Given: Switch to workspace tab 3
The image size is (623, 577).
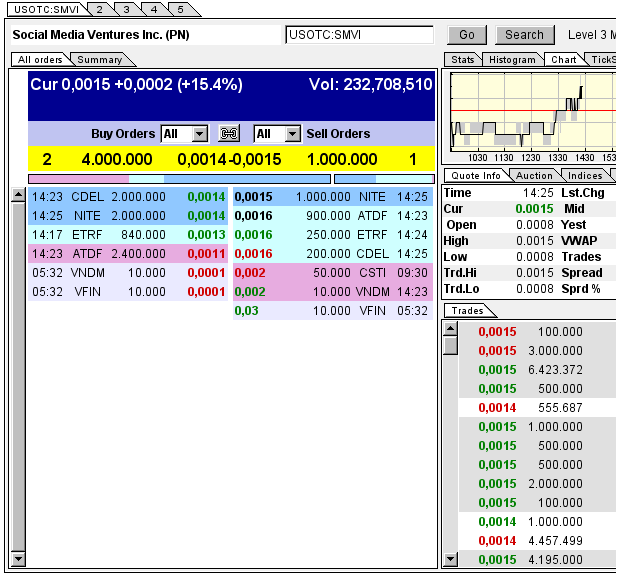Looking at the screenshot, I should (126, 10).
